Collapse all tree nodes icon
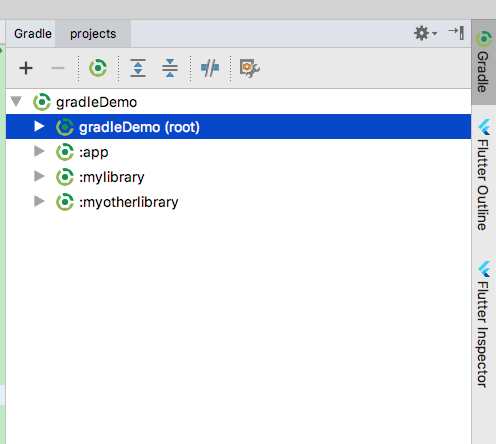 pyautogui.click(x=170, y=68)
